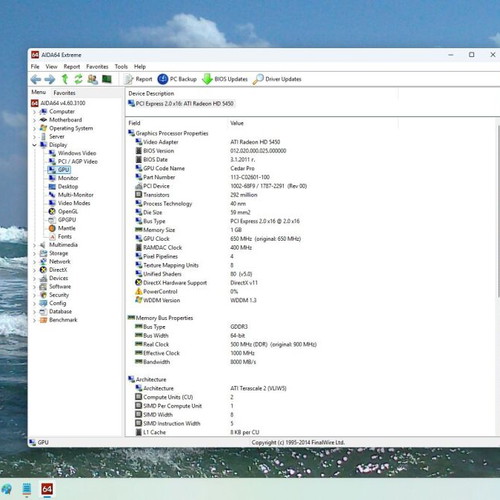The image size is (500, 500).
Task: Expand the Multimedia tree node
Action: pos(34,245)
